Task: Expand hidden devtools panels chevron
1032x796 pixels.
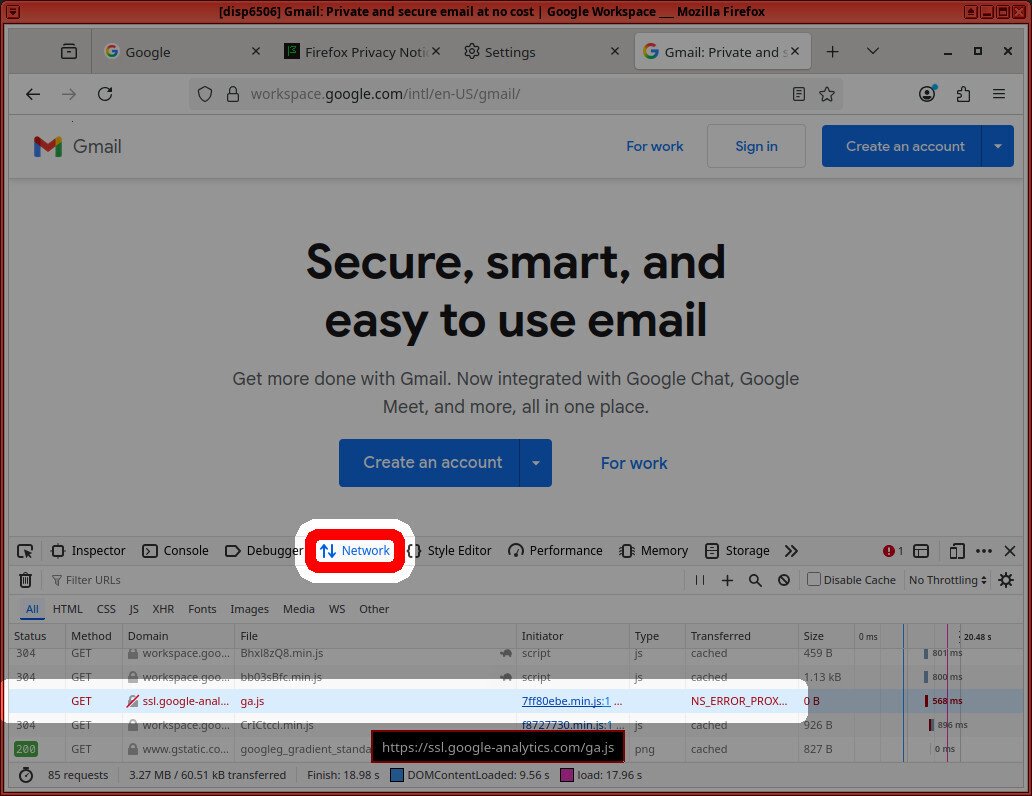Action: pos(791,550)
